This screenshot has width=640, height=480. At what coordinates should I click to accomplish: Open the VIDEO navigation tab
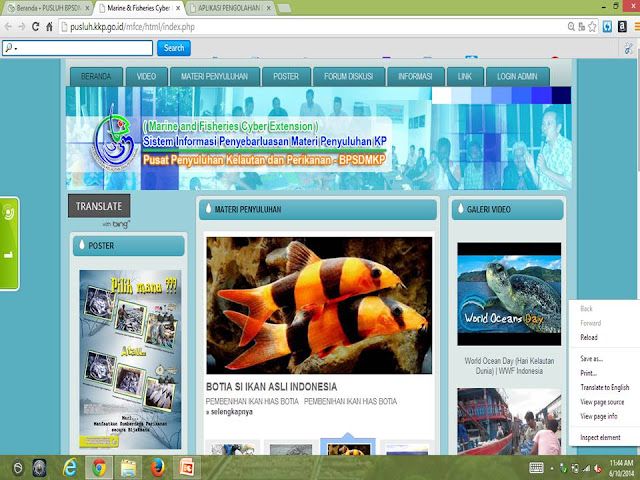coord(147,76)
